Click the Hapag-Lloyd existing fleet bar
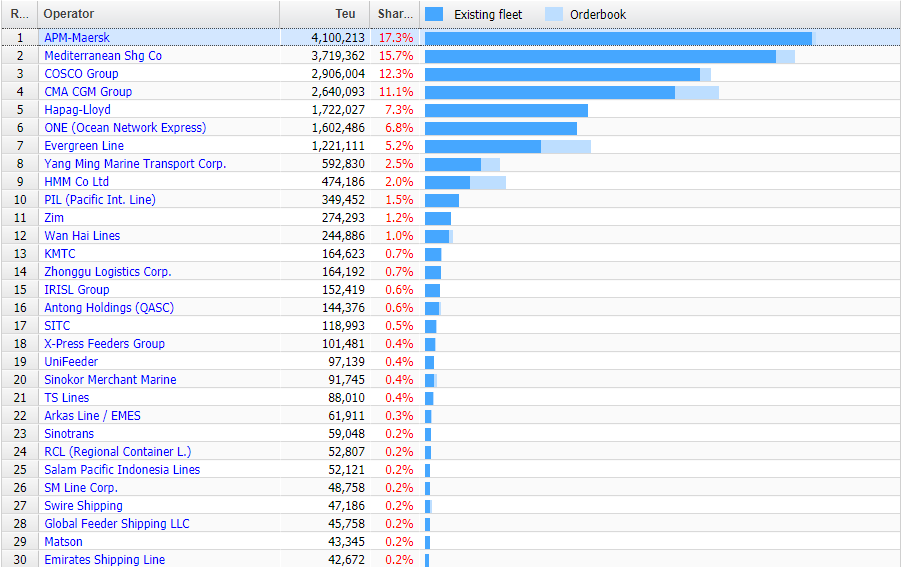The image size is (901, 573). pyautogui.click(x=506, y=110)
